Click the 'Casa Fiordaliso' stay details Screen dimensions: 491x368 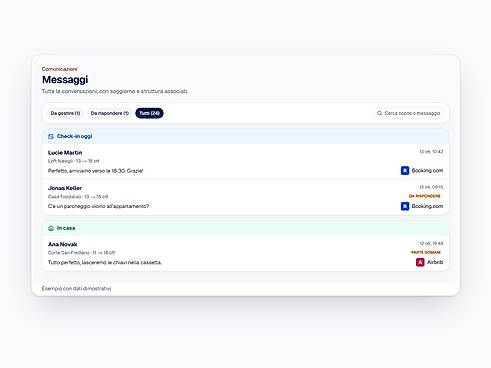click(x=78, y=197)
